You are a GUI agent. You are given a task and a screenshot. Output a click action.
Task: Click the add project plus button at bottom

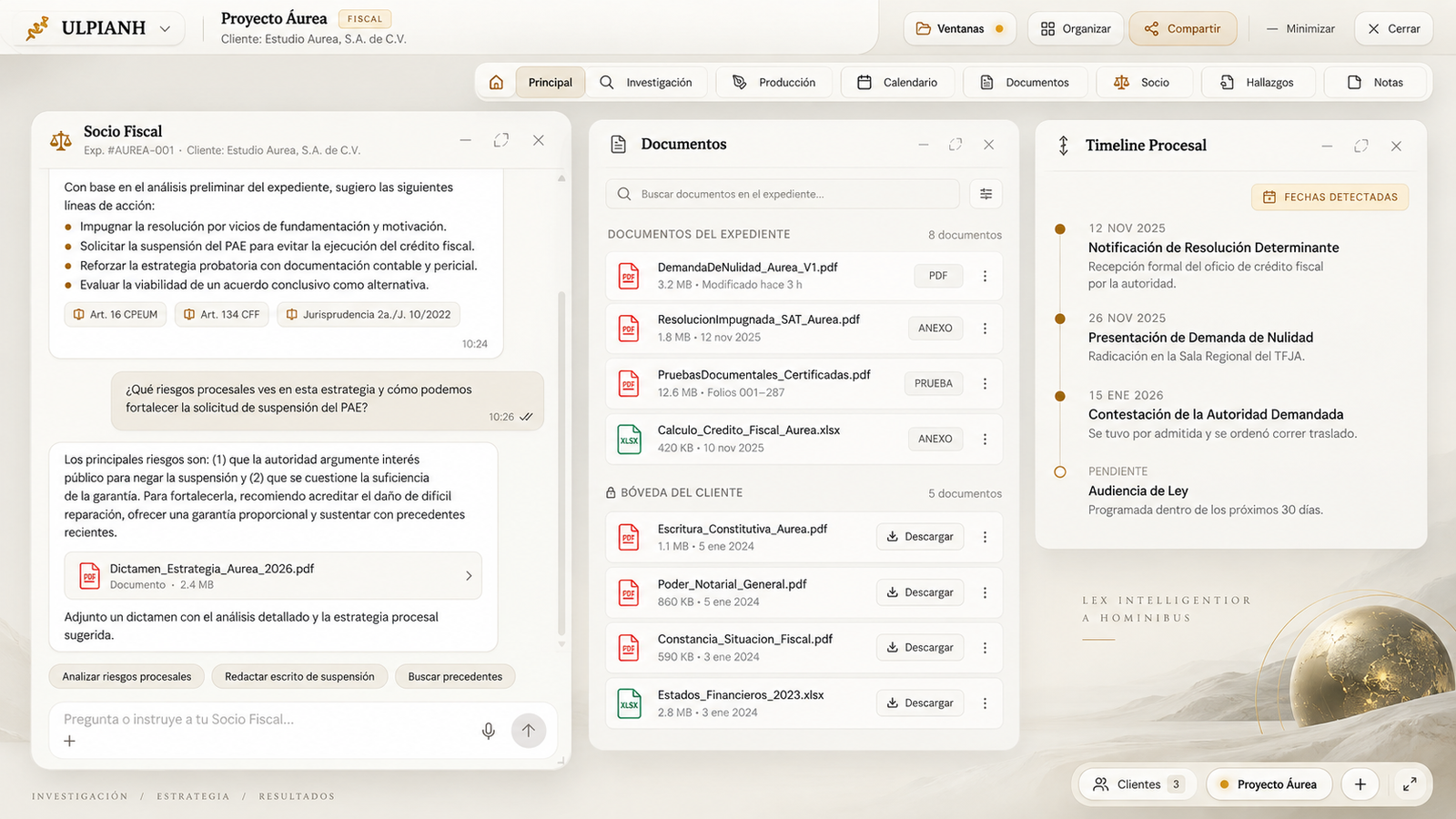pos(1360,784)
